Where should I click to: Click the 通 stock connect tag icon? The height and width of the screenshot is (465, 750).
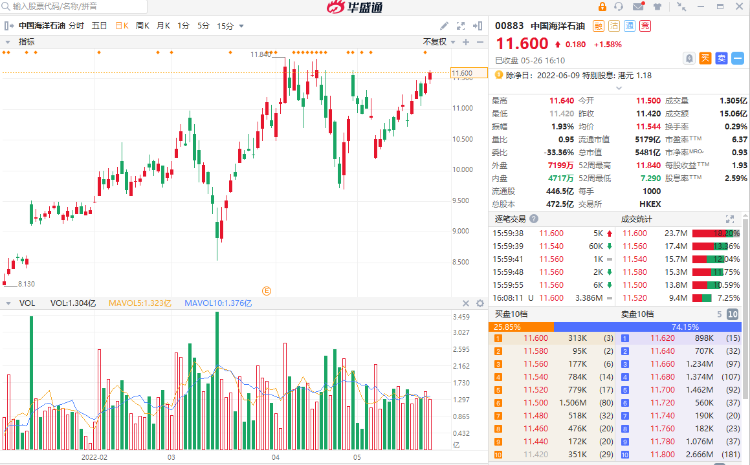629,26
